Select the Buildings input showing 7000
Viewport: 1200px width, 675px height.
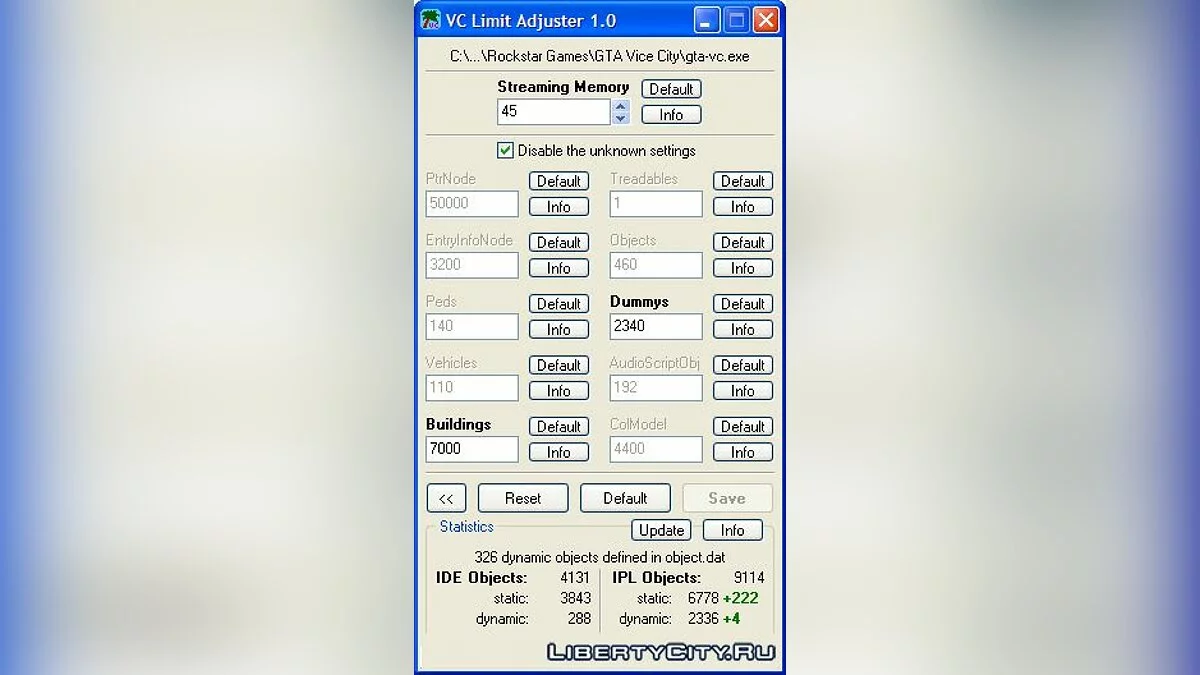(471, 449)
